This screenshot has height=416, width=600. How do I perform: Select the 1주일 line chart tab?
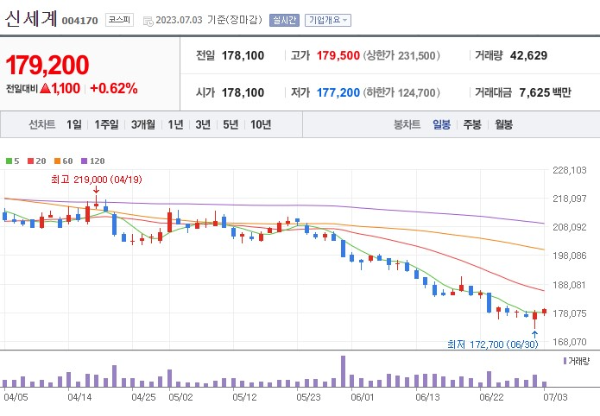[106, 124]
